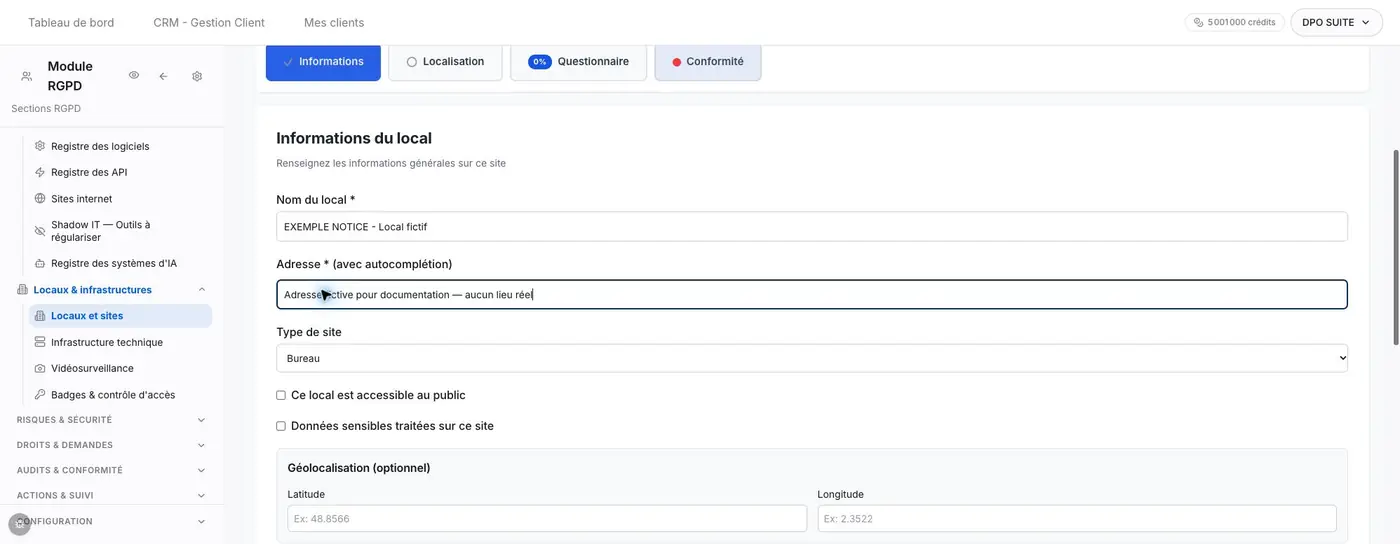Image resolution: width=1400 pixels, height=544 pixels.
Task: Click the red dot on the Conformité tab
Action: click(677, 62)
